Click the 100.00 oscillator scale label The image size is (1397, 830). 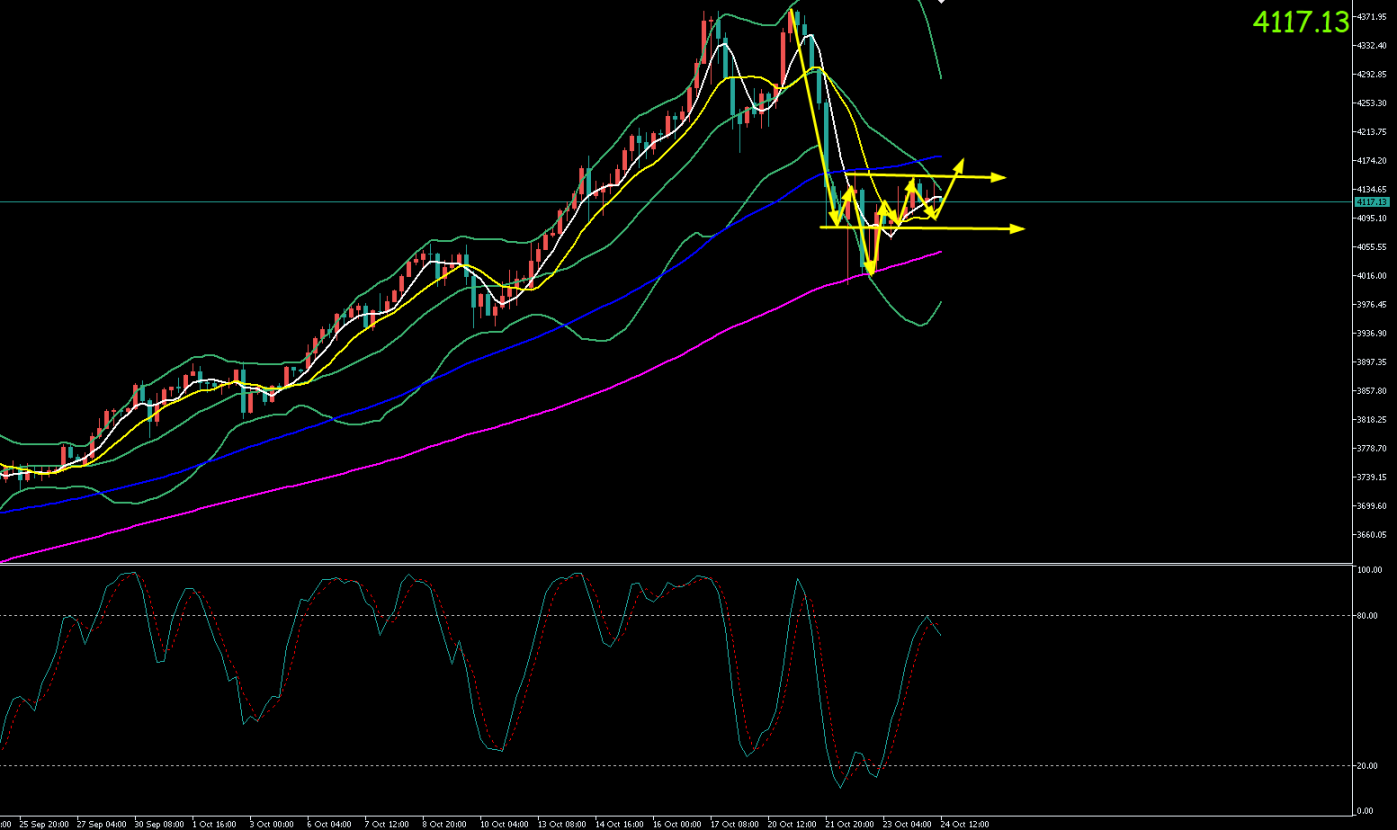[1367, 570]
